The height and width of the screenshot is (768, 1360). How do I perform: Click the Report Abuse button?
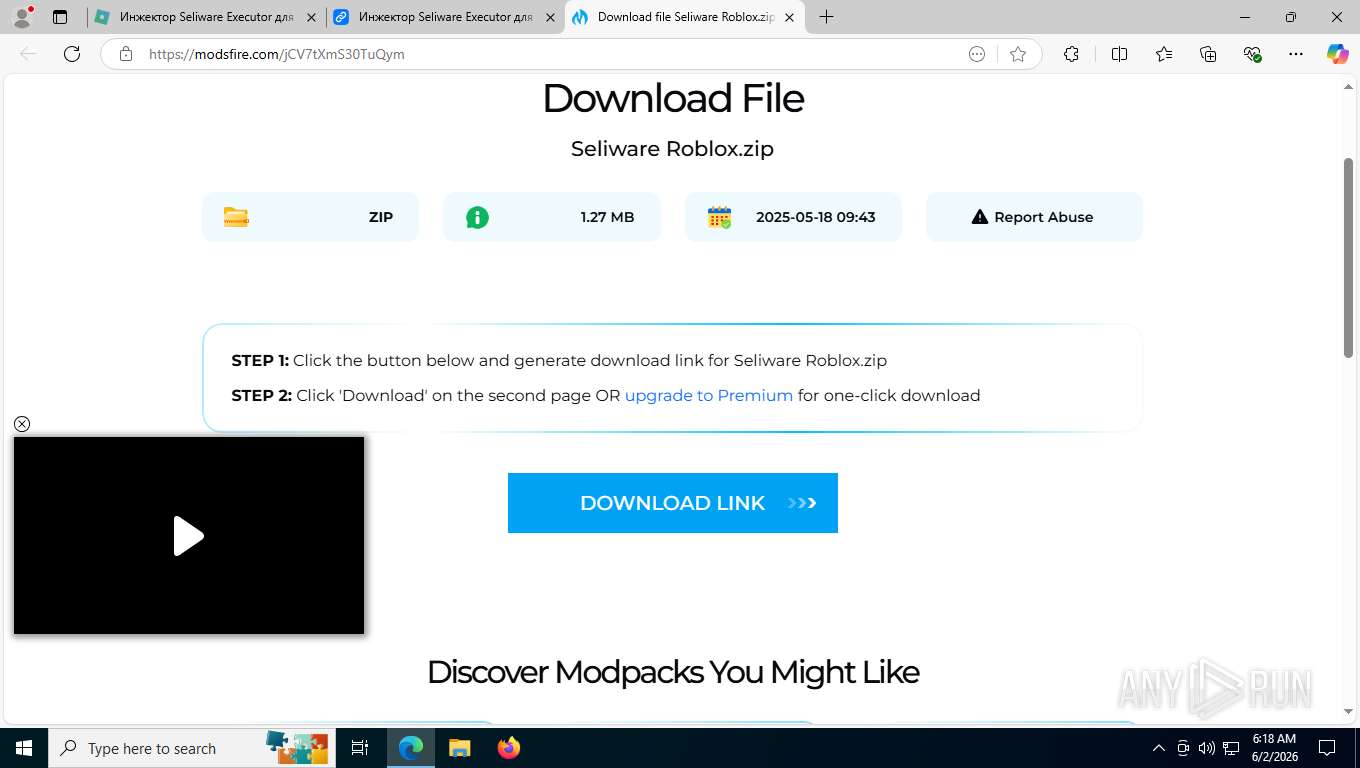(1034, 217)
